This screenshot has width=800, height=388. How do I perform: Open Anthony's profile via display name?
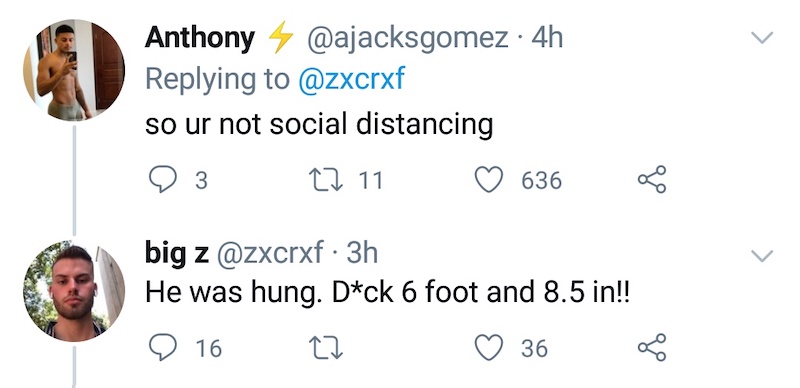coord(199,38)
